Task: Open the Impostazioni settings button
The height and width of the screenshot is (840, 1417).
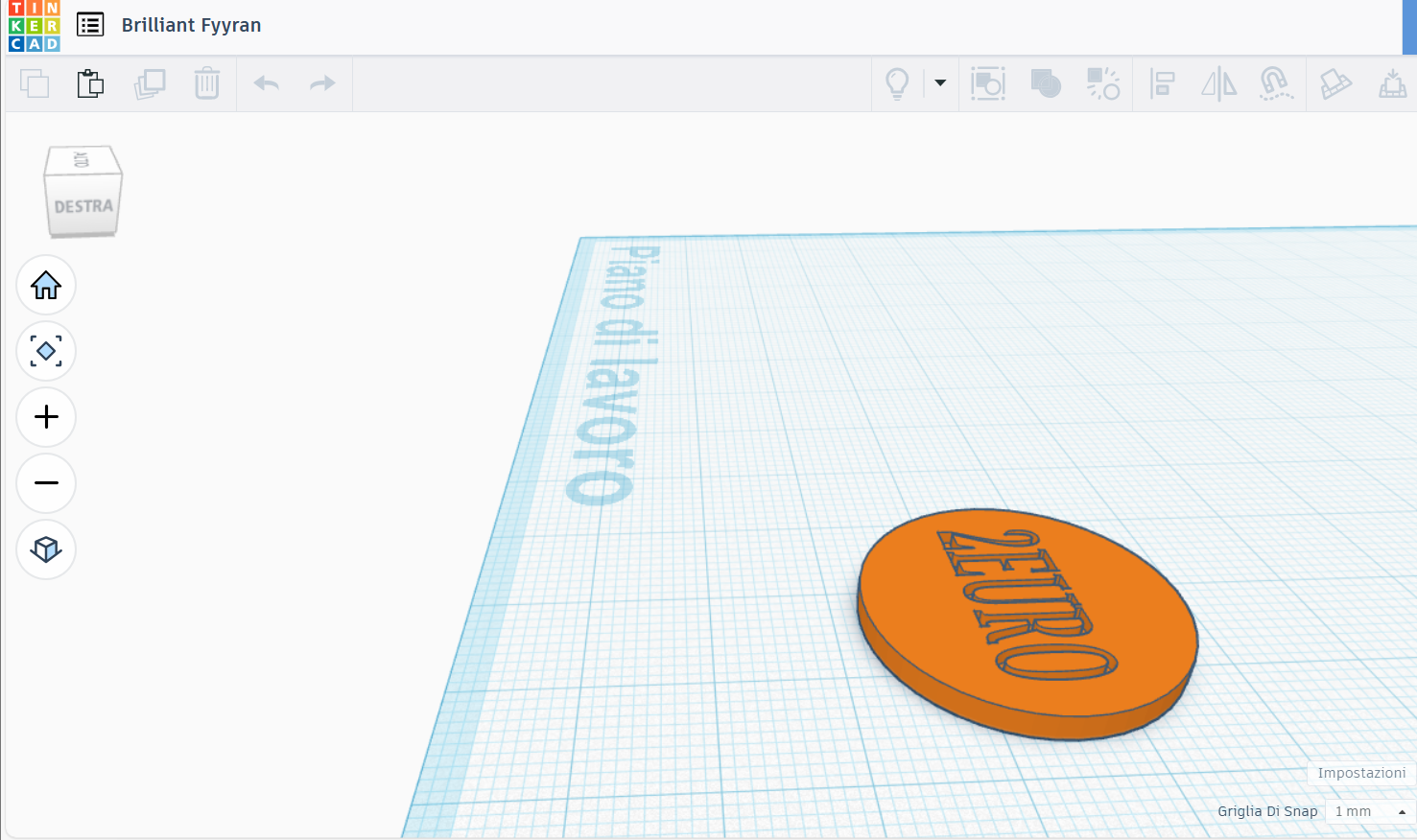Action: [x=1361, y=773]
